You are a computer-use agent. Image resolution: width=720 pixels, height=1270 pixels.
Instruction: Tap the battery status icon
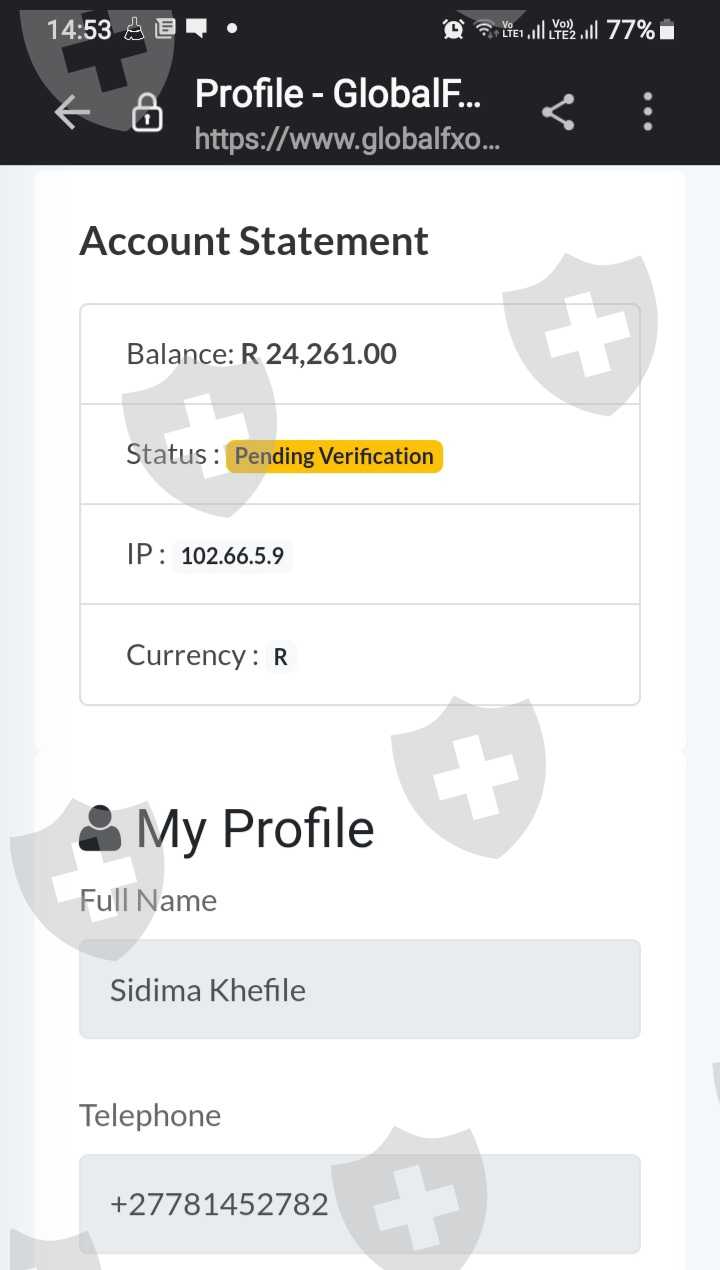(x=668, y=30)
